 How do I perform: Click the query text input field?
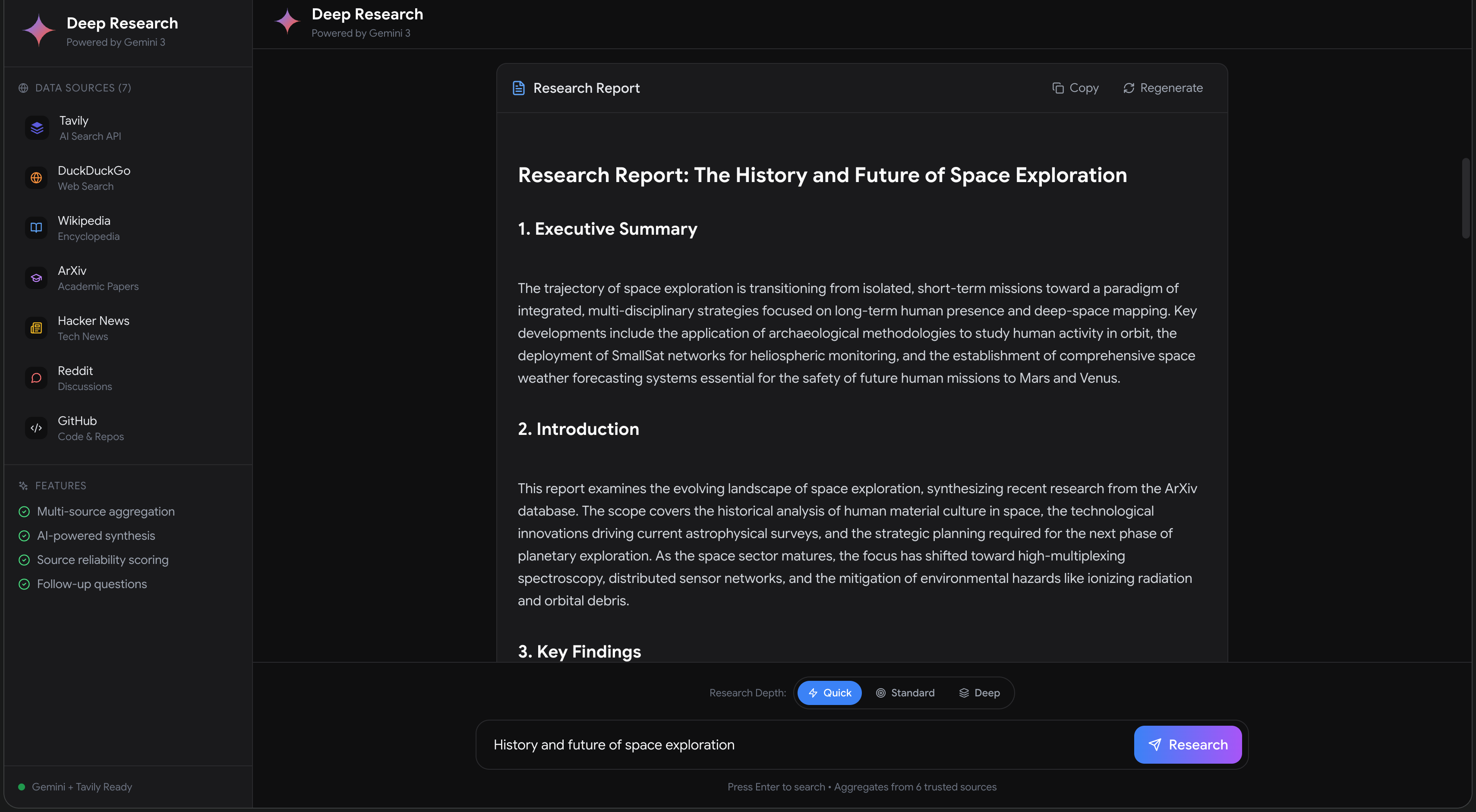coord(802,744)
